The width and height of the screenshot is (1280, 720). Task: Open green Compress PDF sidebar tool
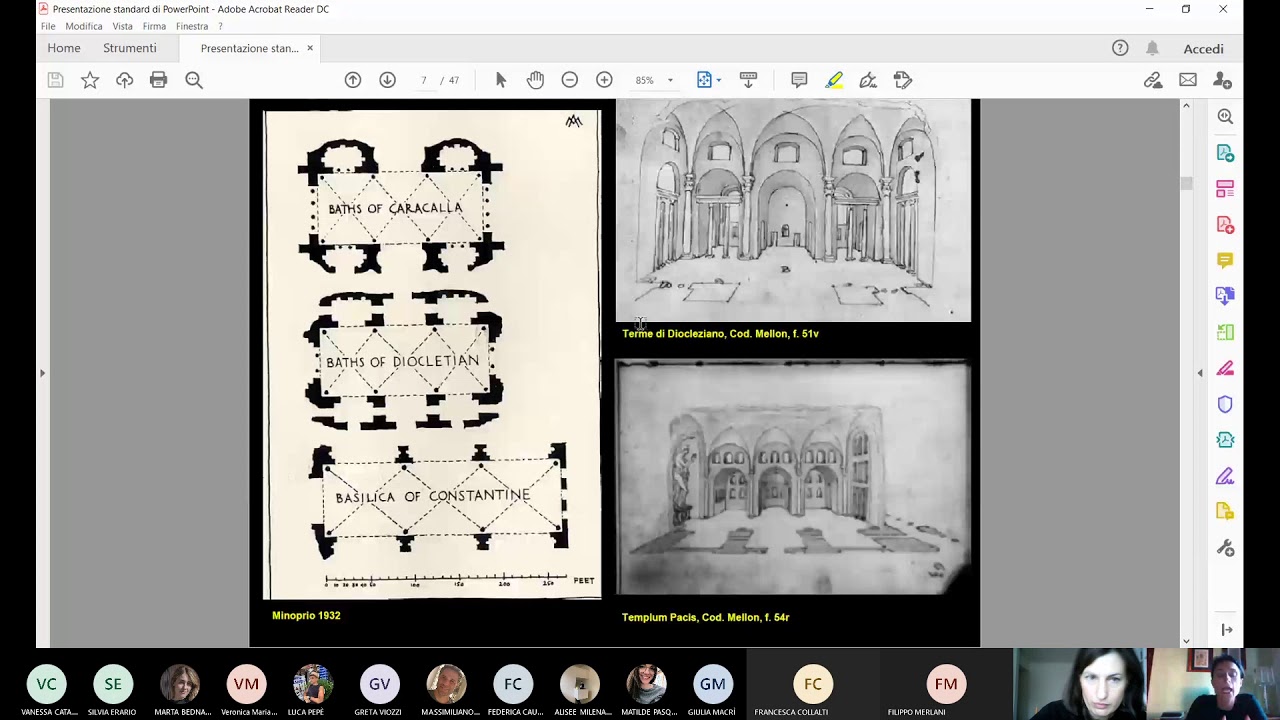point(1225,332)
